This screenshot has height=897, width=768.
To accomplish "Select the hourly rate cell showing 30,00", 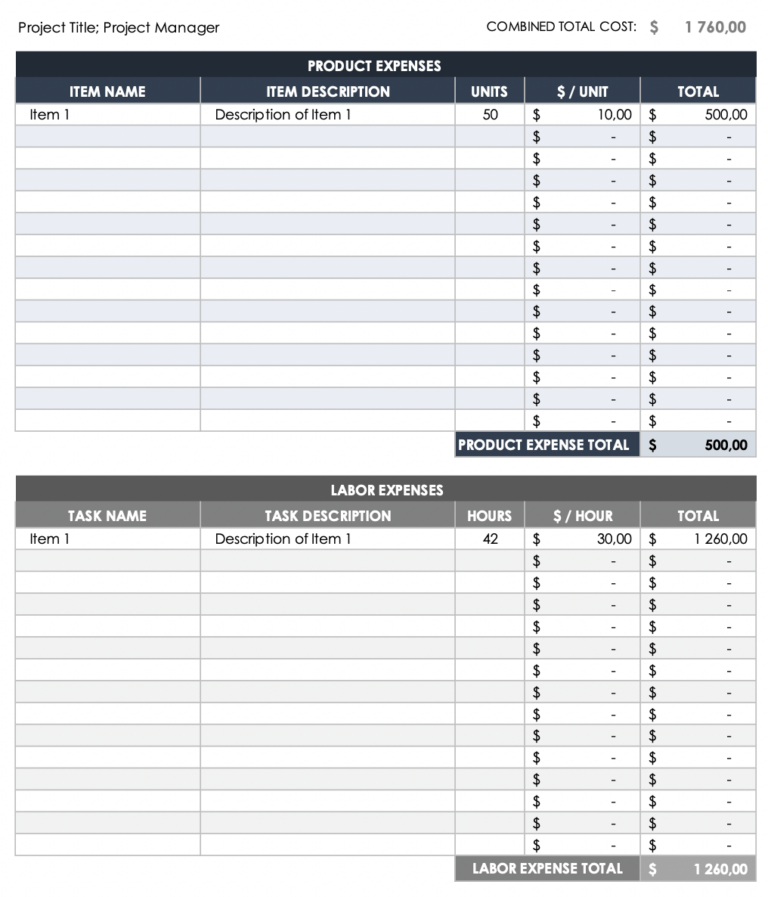I will click(x=614, y=539).
